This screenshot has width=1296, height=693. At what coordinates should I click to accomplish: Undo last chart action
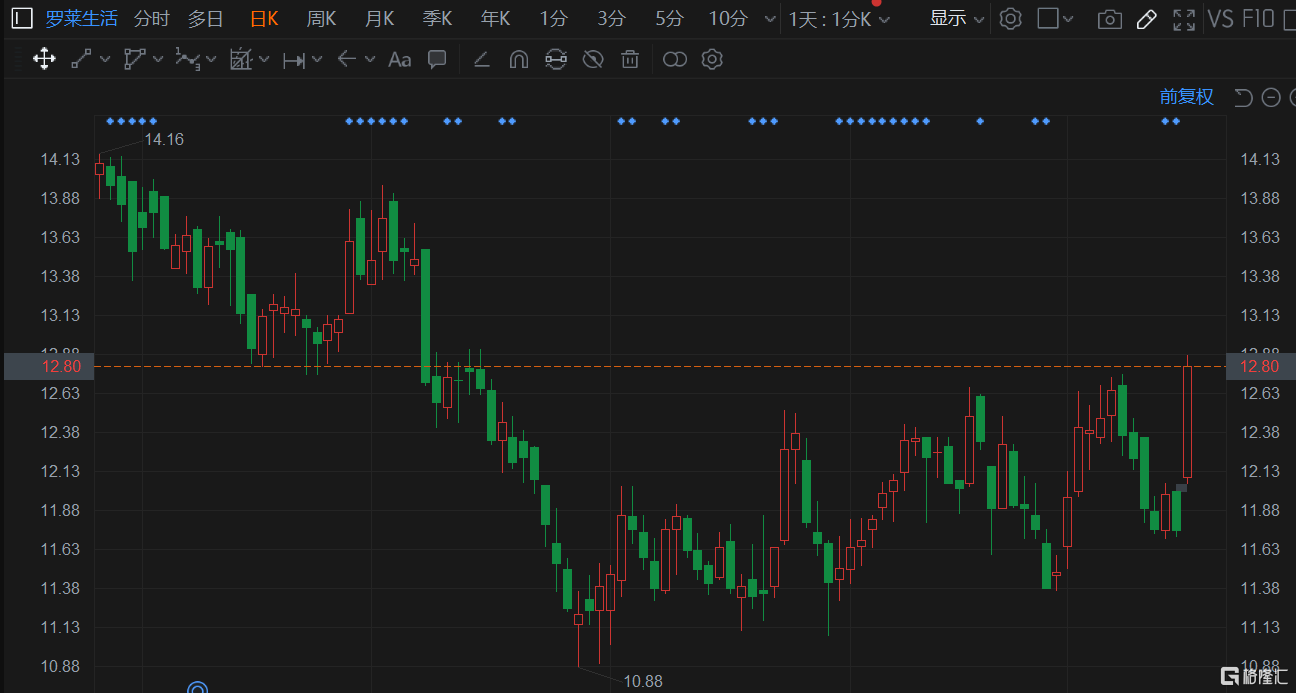pos(1243,97)
